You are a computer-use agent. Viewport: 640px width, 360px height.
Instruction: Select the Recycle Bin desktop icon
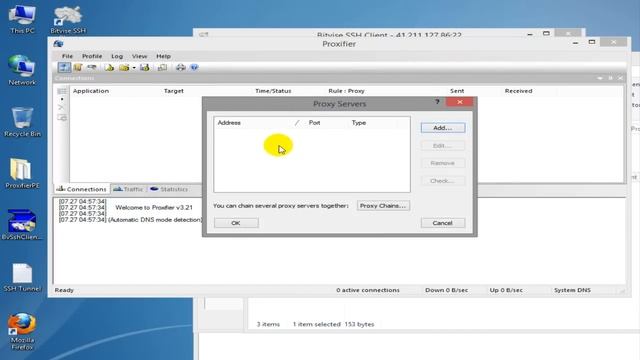(22, 122)
